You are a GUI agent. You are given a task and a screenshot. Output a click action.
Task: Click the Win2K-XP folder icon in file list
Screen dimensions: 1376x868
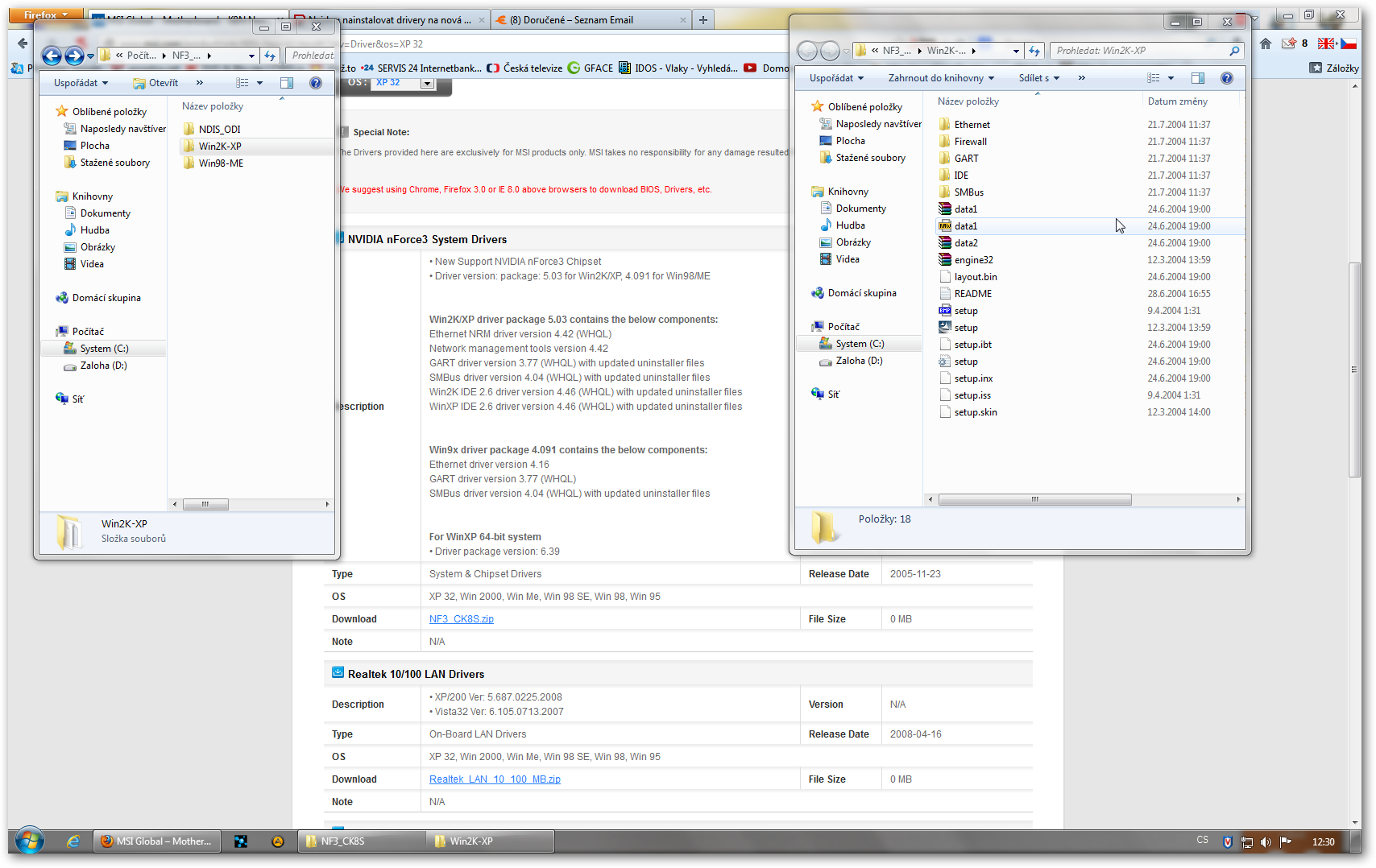189,146
